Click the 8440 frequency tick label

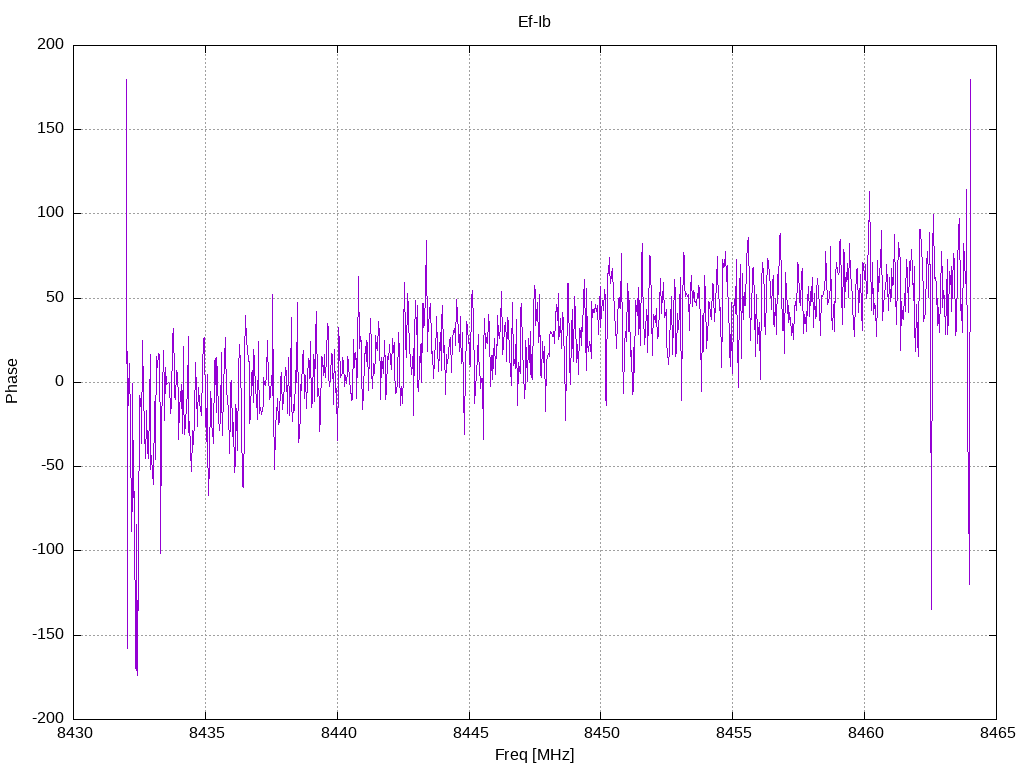337,734
